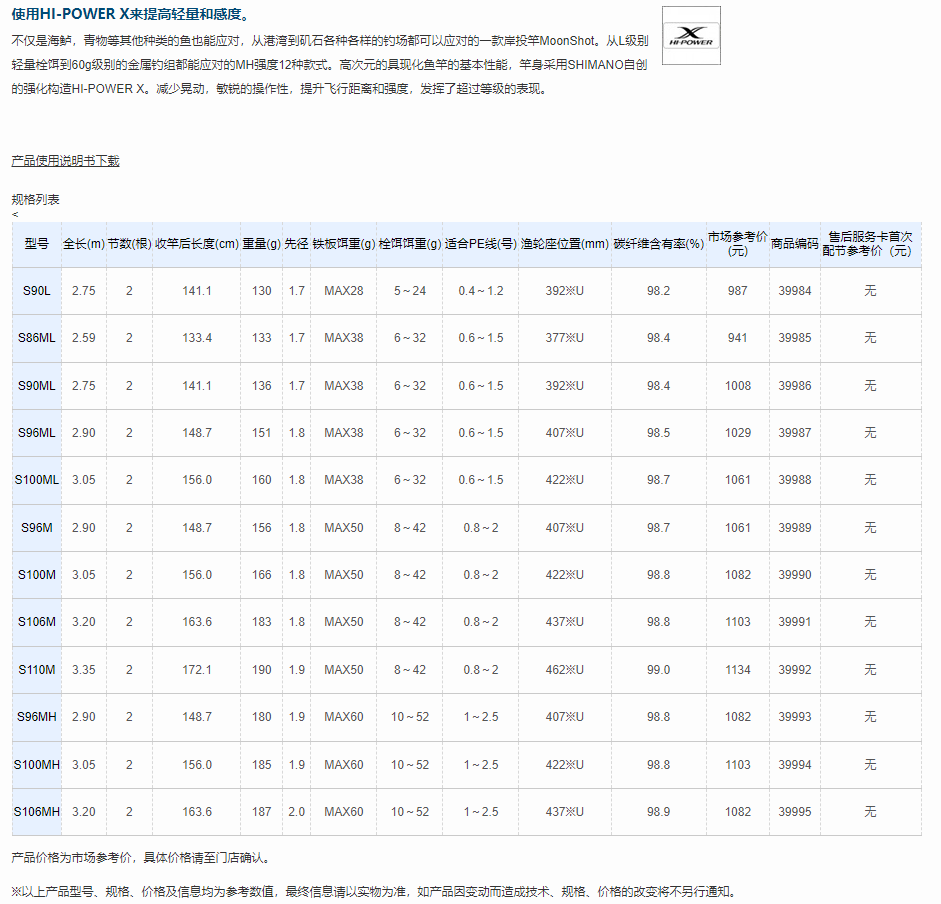Click the HI-POWER X logo icon
Viewport: 941px width, 904px height.
[x=691, y=35]
